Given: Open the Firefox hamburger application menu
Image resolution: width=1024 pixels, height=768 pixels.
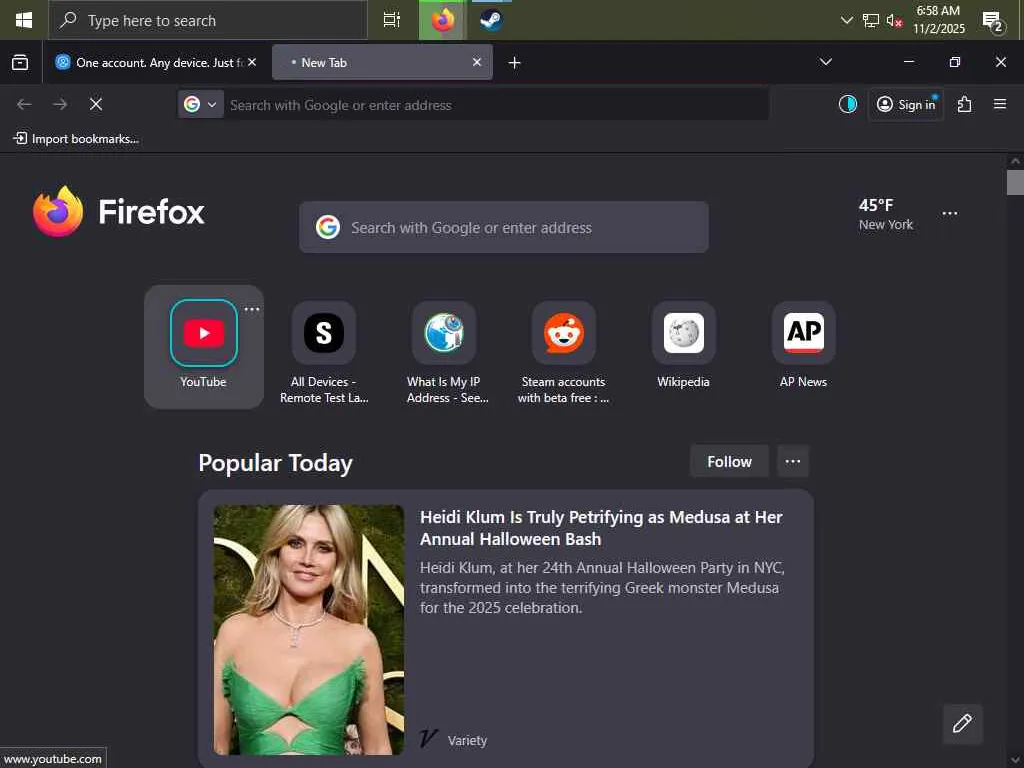Looking at the screenshot, I should [1000, 104].
